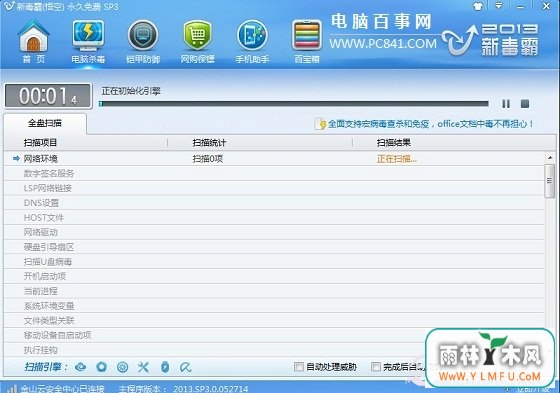Click the scrollbar up arrow in scan list
The height and width of the screenshot is (393, 560).
pyautogui.click(x=550, y=158)
